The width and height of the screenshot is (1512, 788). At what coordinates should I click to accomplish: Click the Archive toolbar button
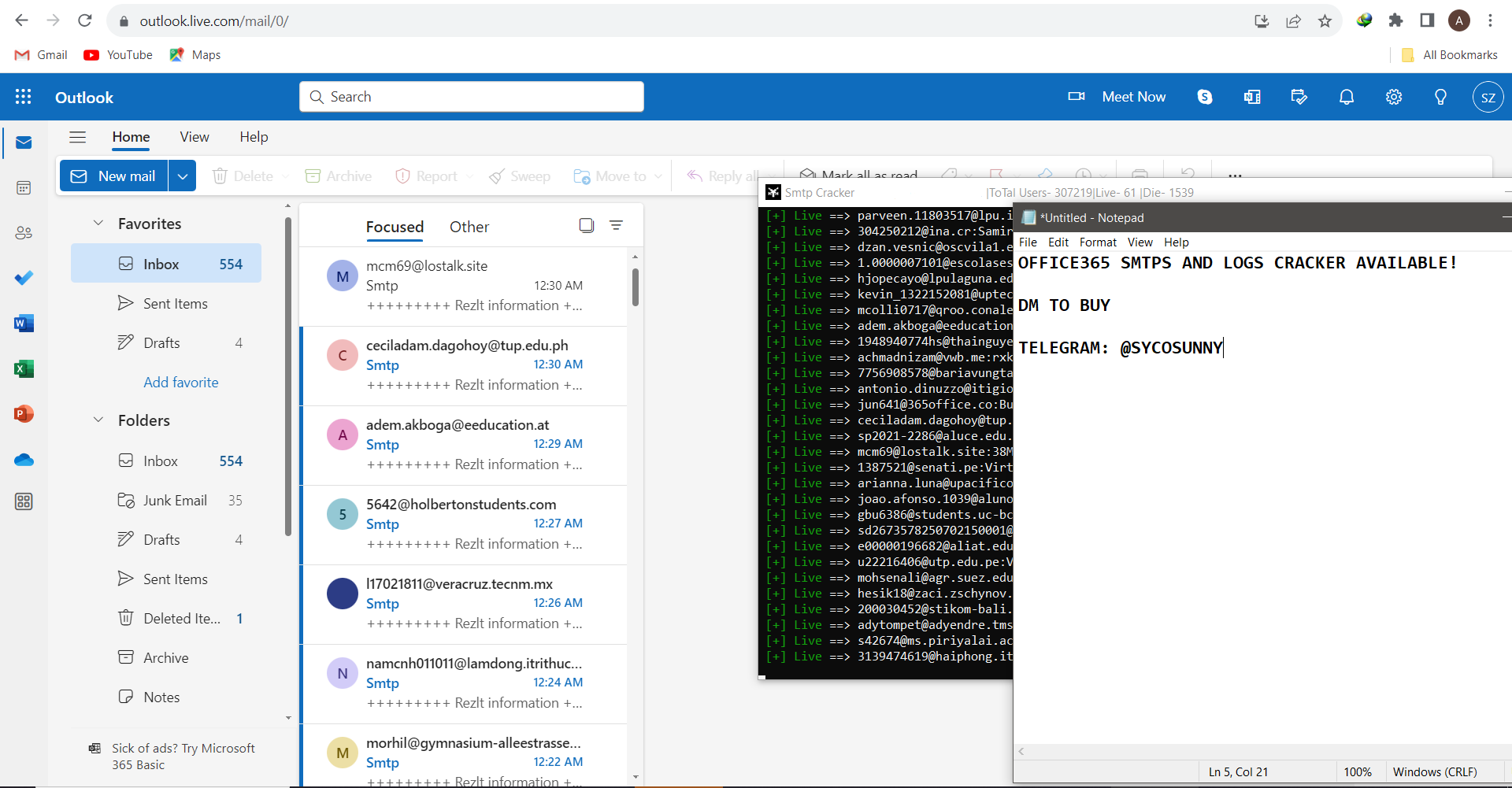pos(339,176)
